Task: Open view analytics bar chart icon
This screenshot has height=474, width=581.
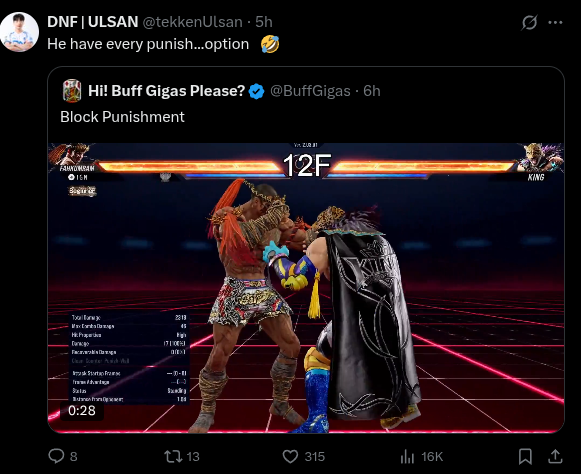Action: 407,457
